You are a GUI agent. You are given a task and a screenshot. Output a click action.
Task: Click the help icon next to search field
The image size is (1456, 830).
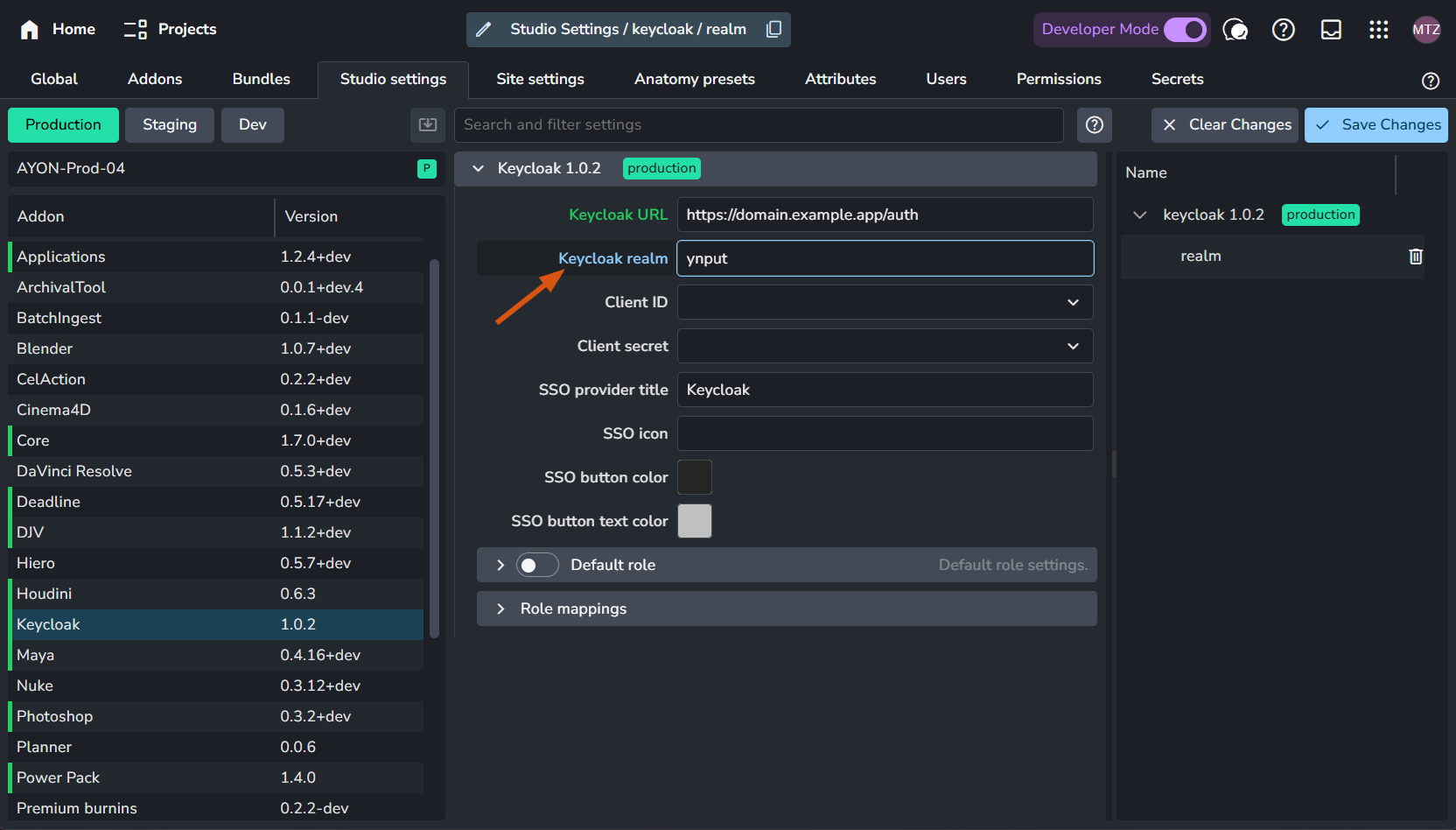[x=1094, y=125]
